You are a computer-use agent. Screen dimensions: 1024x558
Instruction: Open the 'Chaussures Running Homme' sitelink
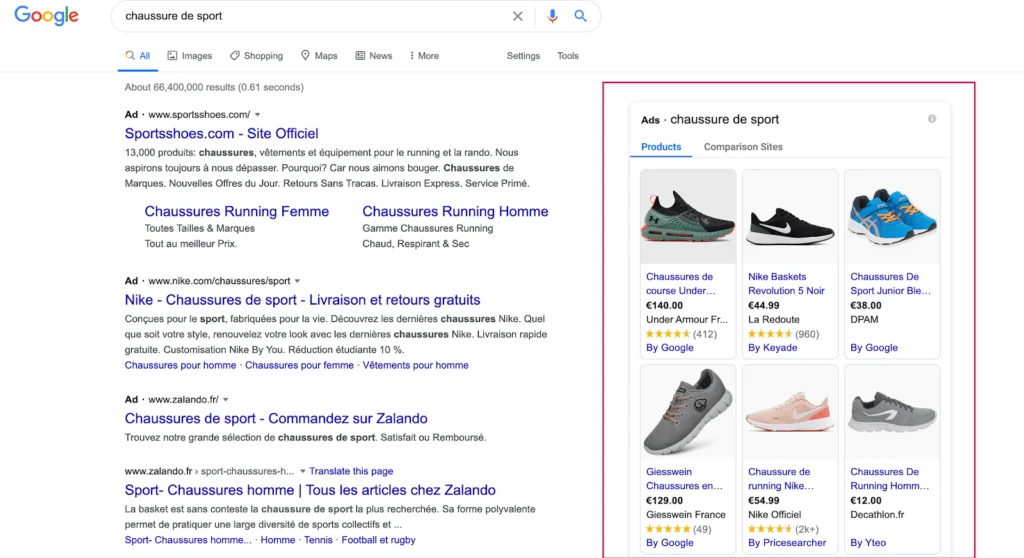[455, 211]
